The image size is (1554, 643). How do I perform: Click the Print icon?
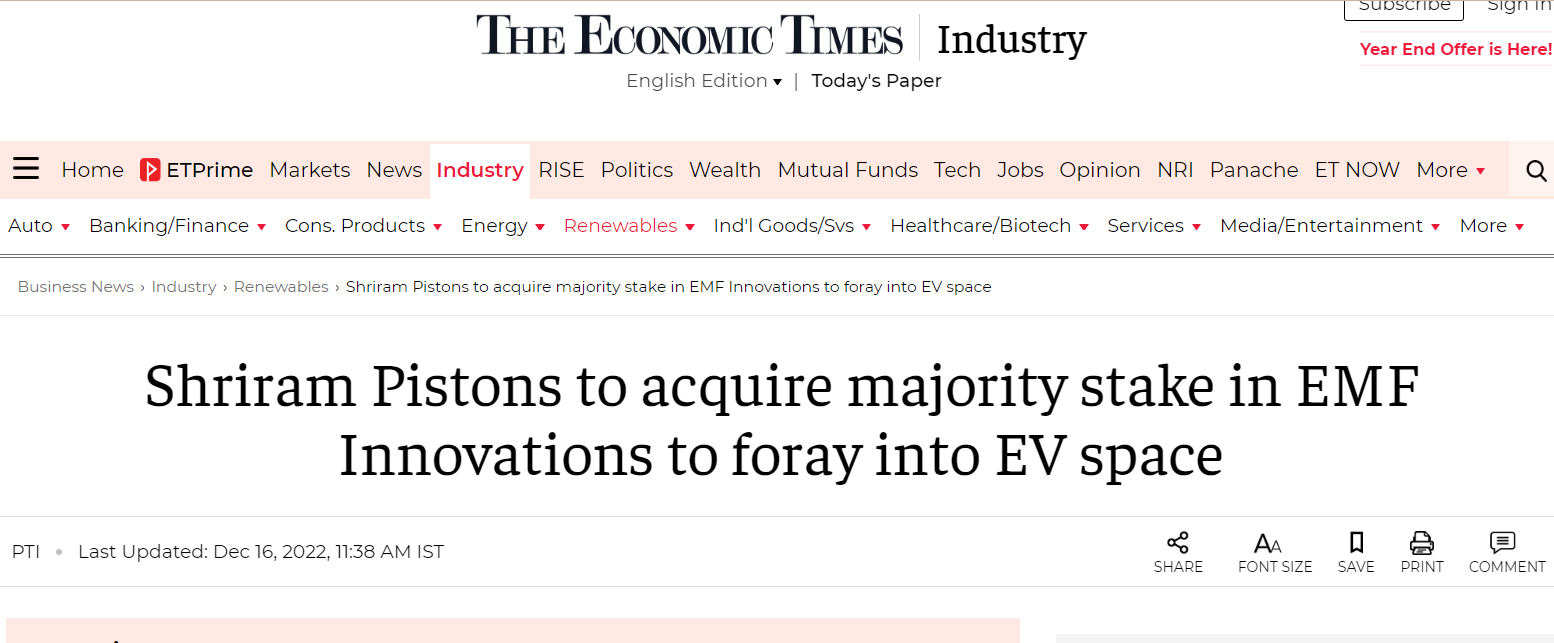(1421, 543)
